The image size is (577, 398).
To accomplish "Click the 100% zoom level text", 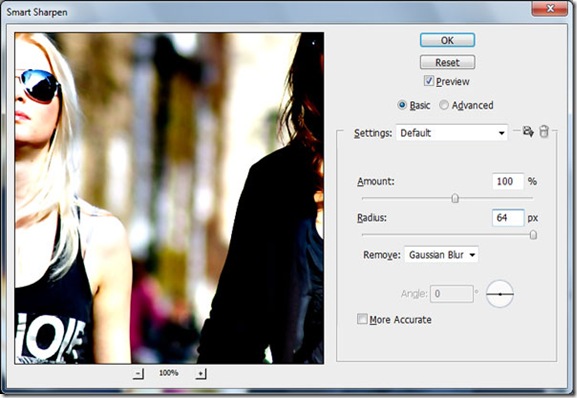I will (x=169, y=373).
